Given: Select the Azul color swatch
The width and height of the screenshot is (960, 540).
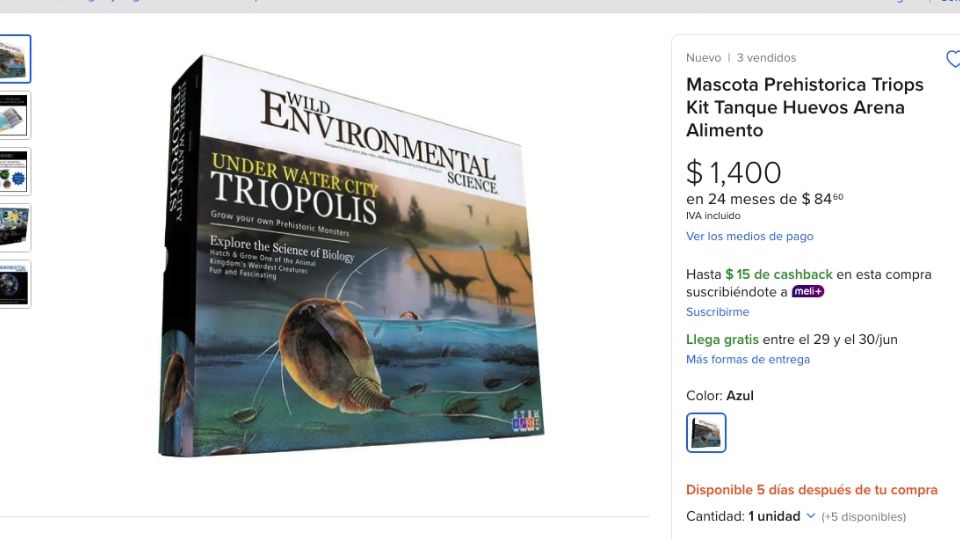Looking at the screenshot, I should pyautogui.click(x=706, y=433).
